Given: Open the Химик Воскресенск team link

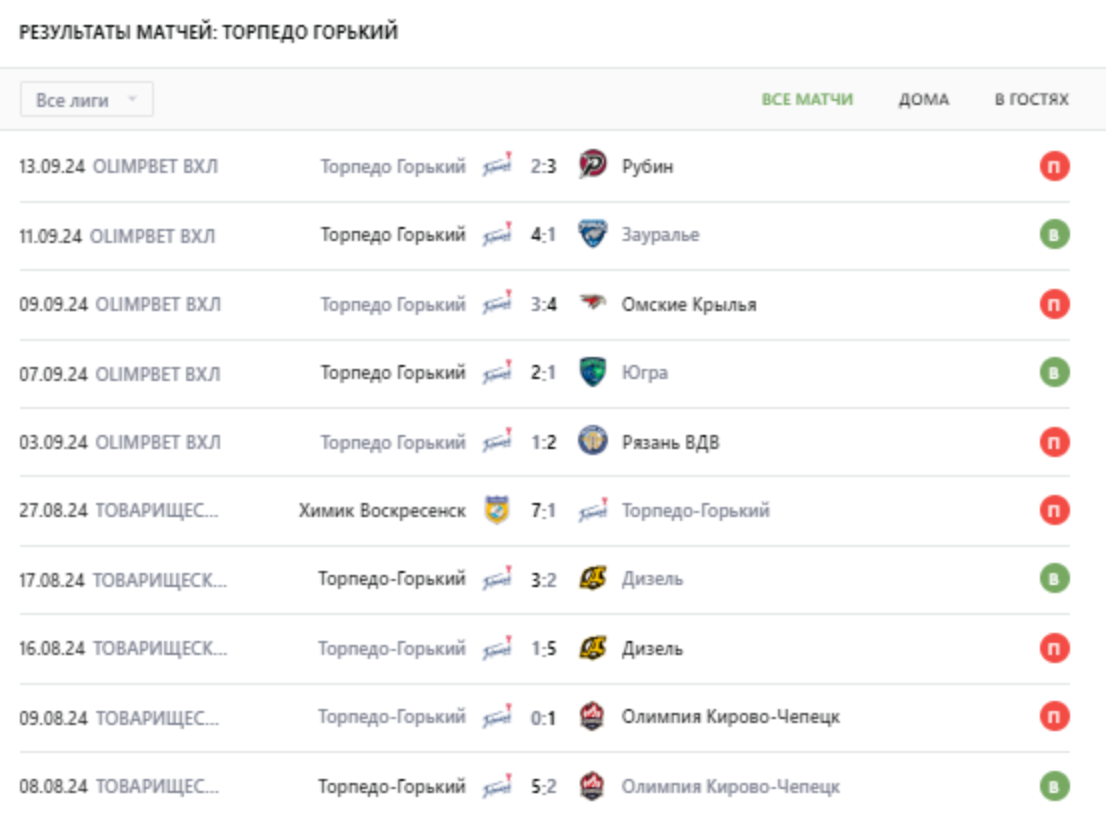Looking at the screenshot, I should [382, 511].
